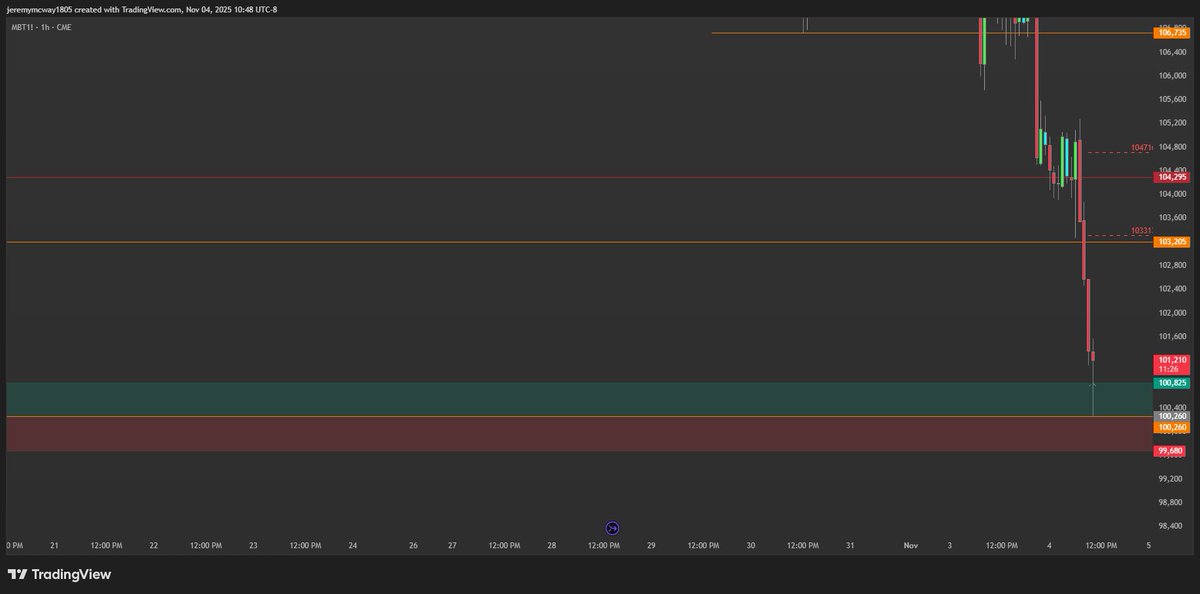
Task: Click date 24 on the time axis
Action: pos(353,546)
